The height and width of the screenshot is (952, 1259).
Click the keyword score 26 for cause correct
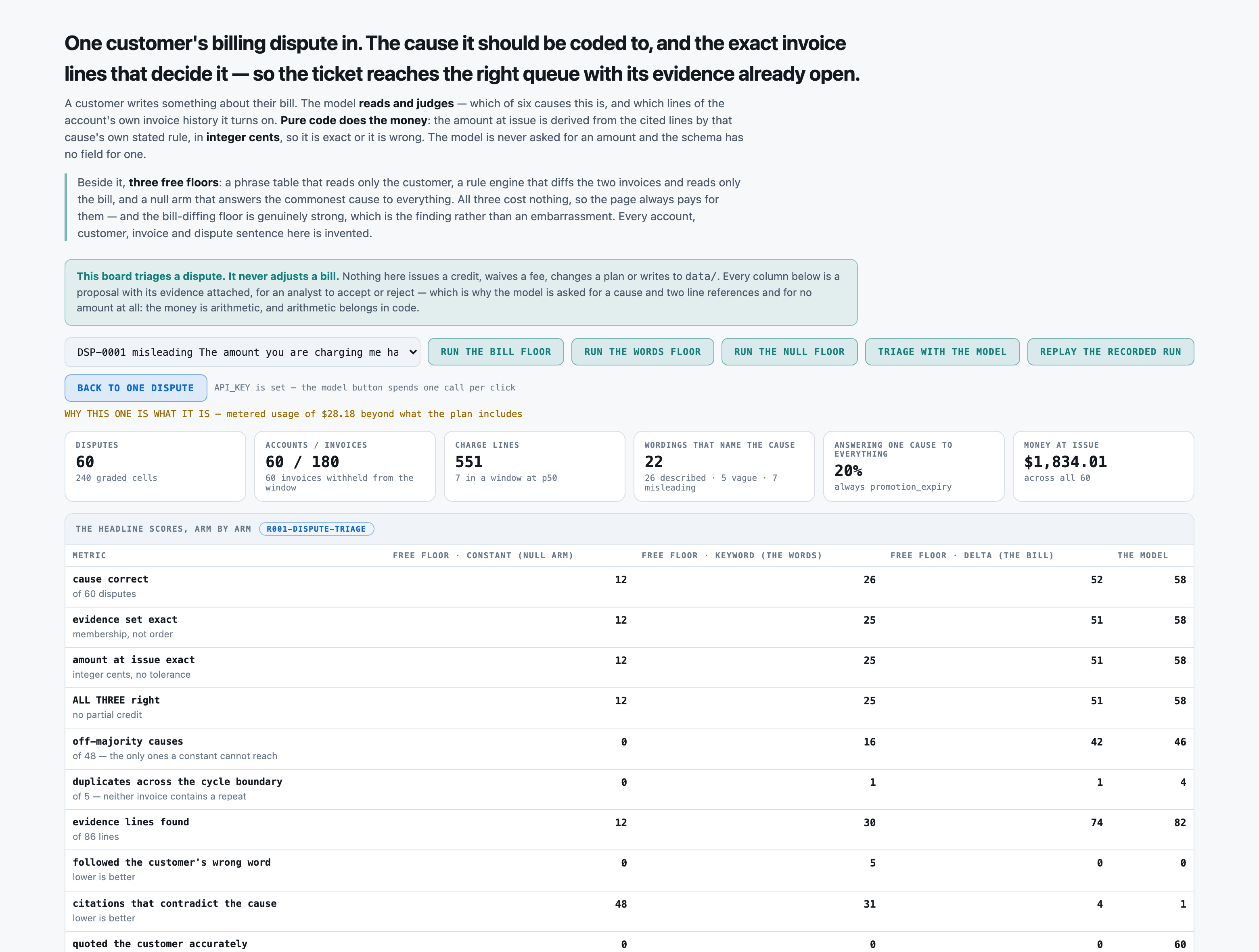[x=870, y=580]
